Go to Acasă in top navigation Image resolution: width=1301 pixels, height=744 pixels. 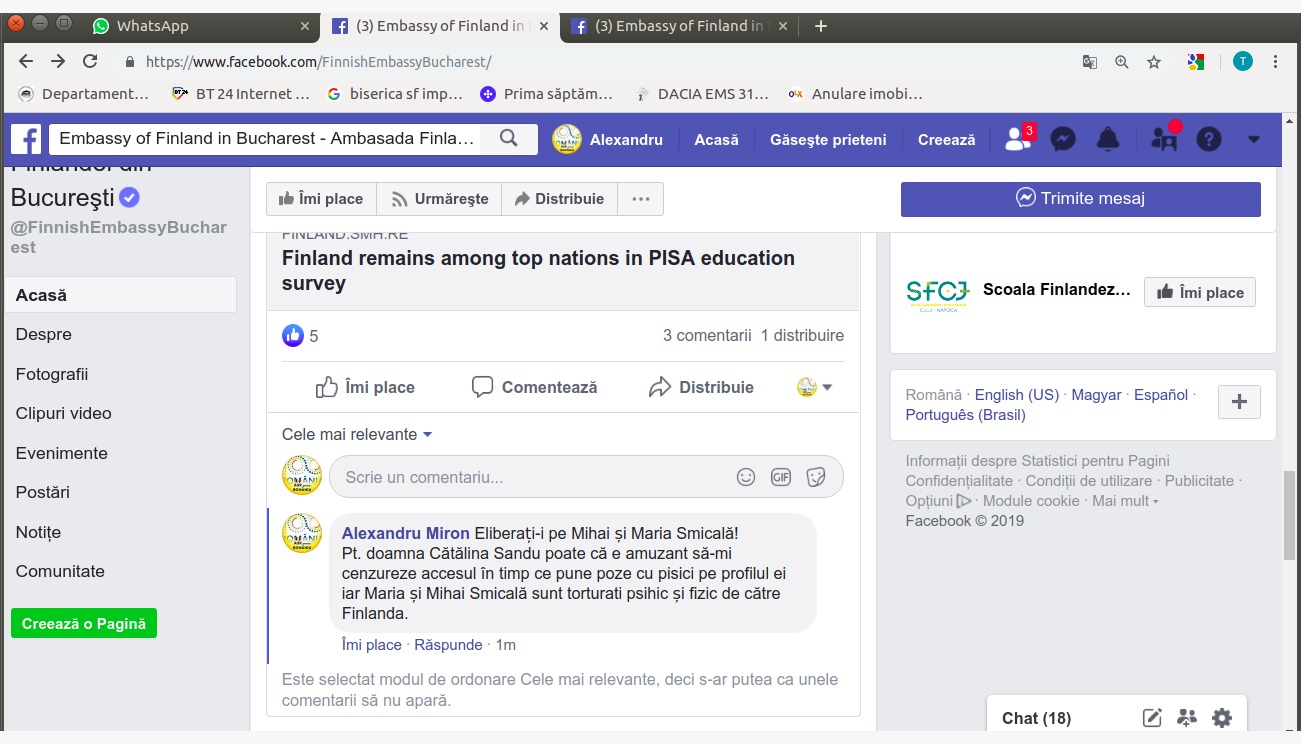pos(716,140)
